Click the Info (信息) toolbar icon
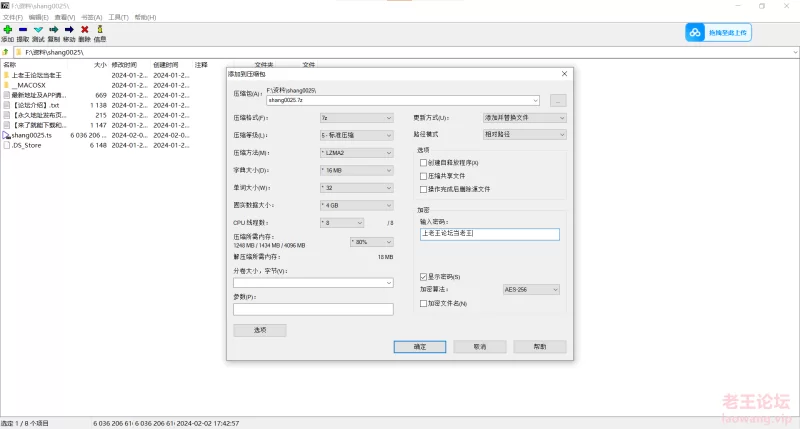This screenshot has height=429, width=800. 100,30
